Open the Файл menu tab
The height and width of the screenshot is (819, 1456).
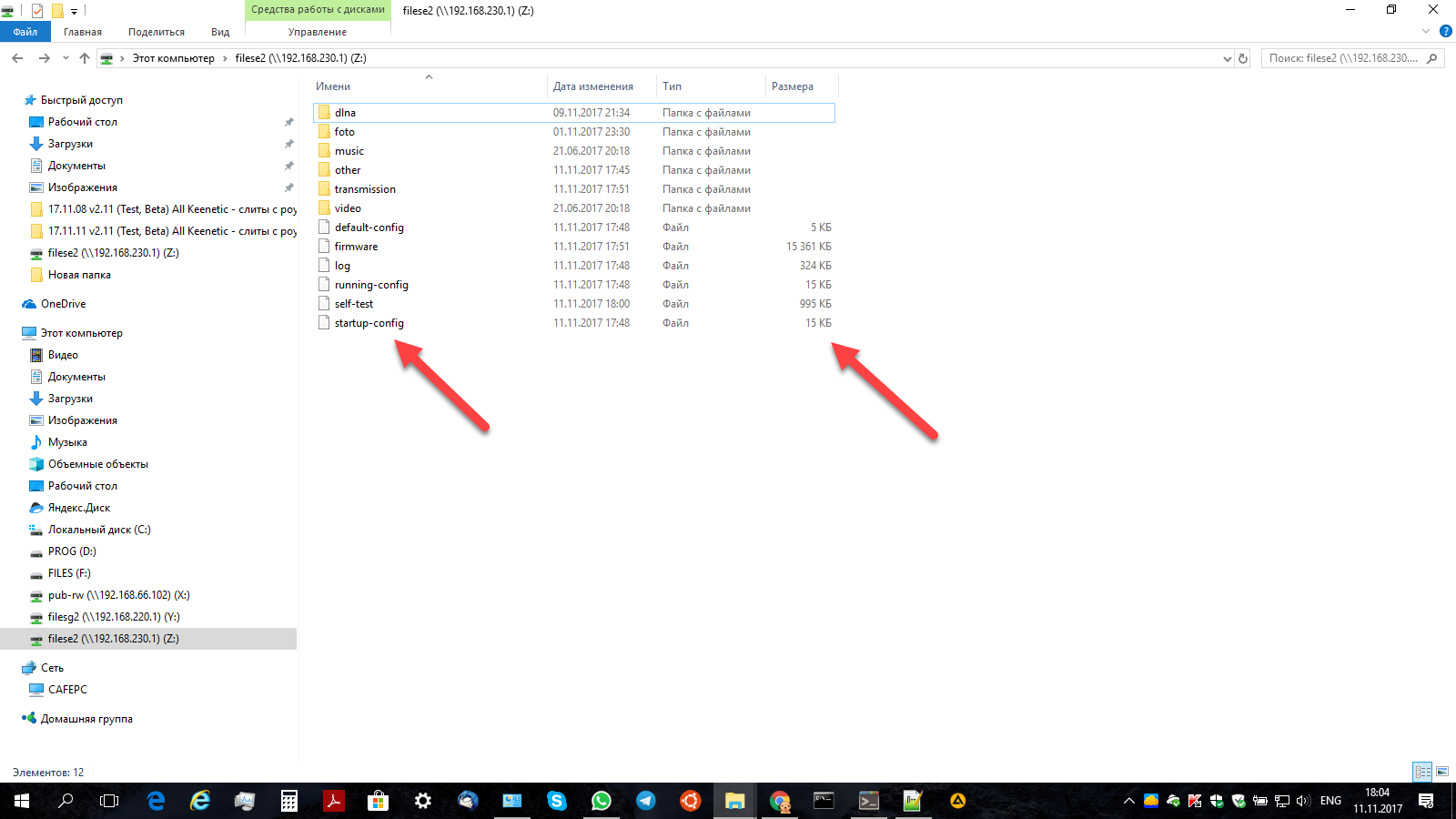click(x=25, y=32)
